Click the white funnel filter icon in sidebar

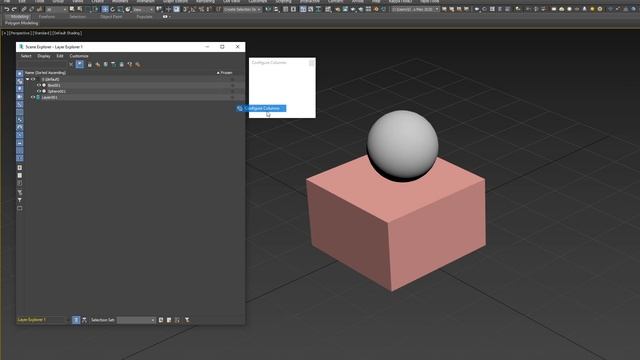click(20, 200)
